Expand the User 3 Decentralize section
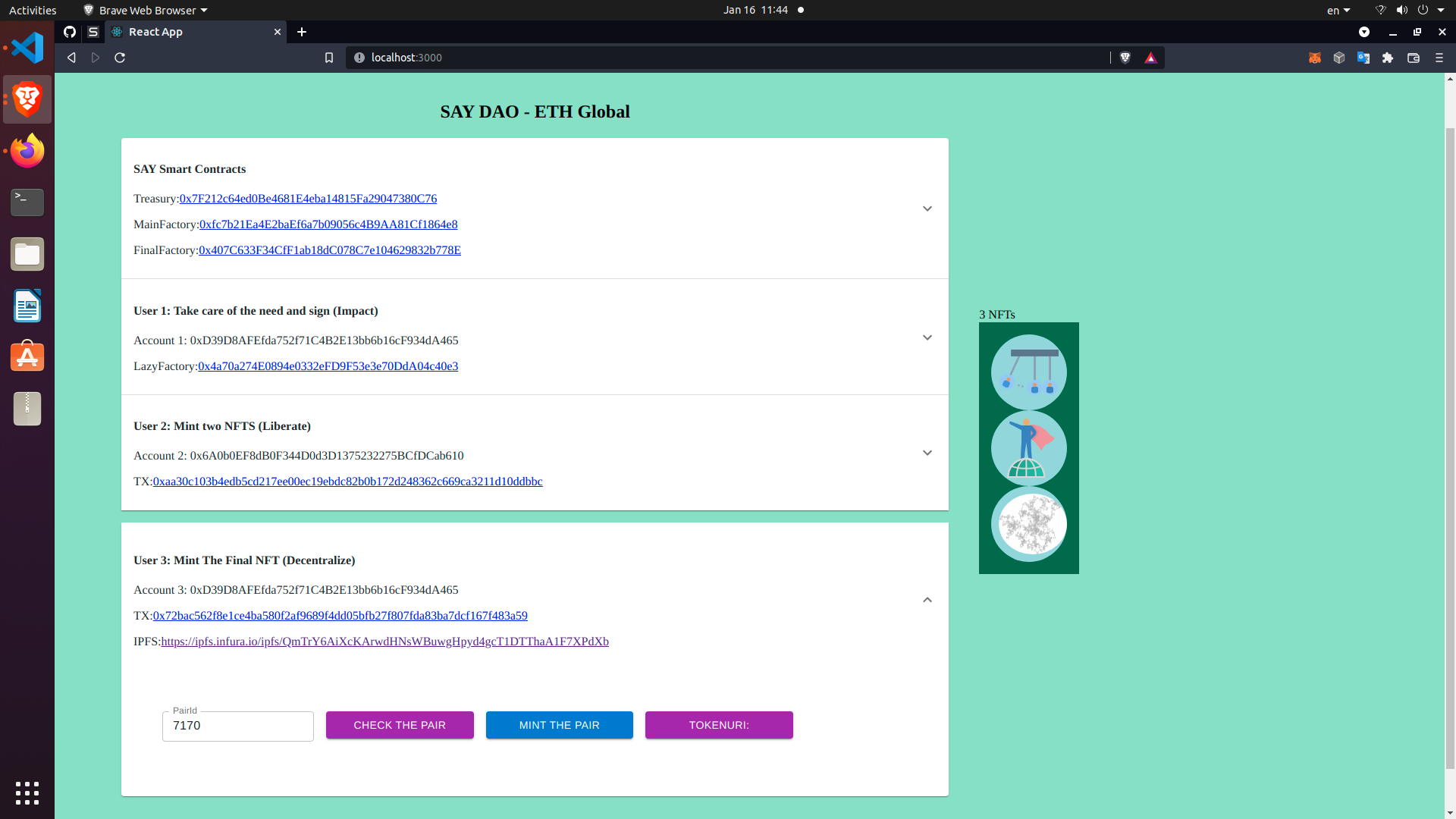Image resolution: width=1456 pixels, height=819 pixels. (x=927, y=599)
